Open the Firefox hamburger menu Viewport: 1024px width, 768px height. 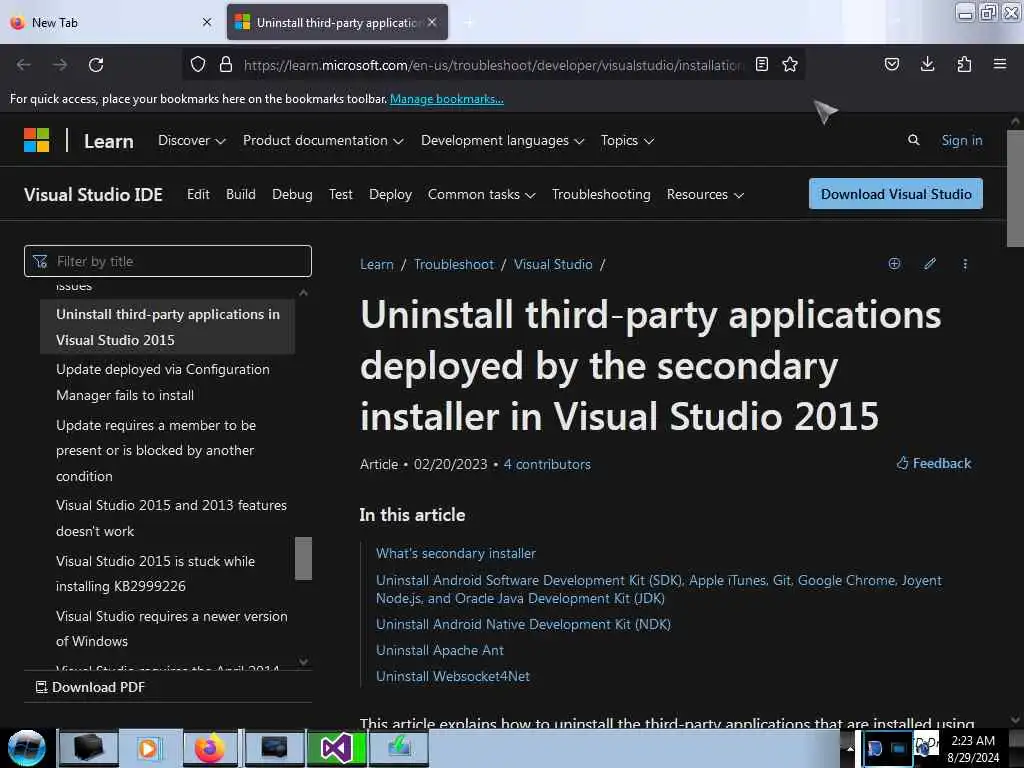click(1000, 64)
